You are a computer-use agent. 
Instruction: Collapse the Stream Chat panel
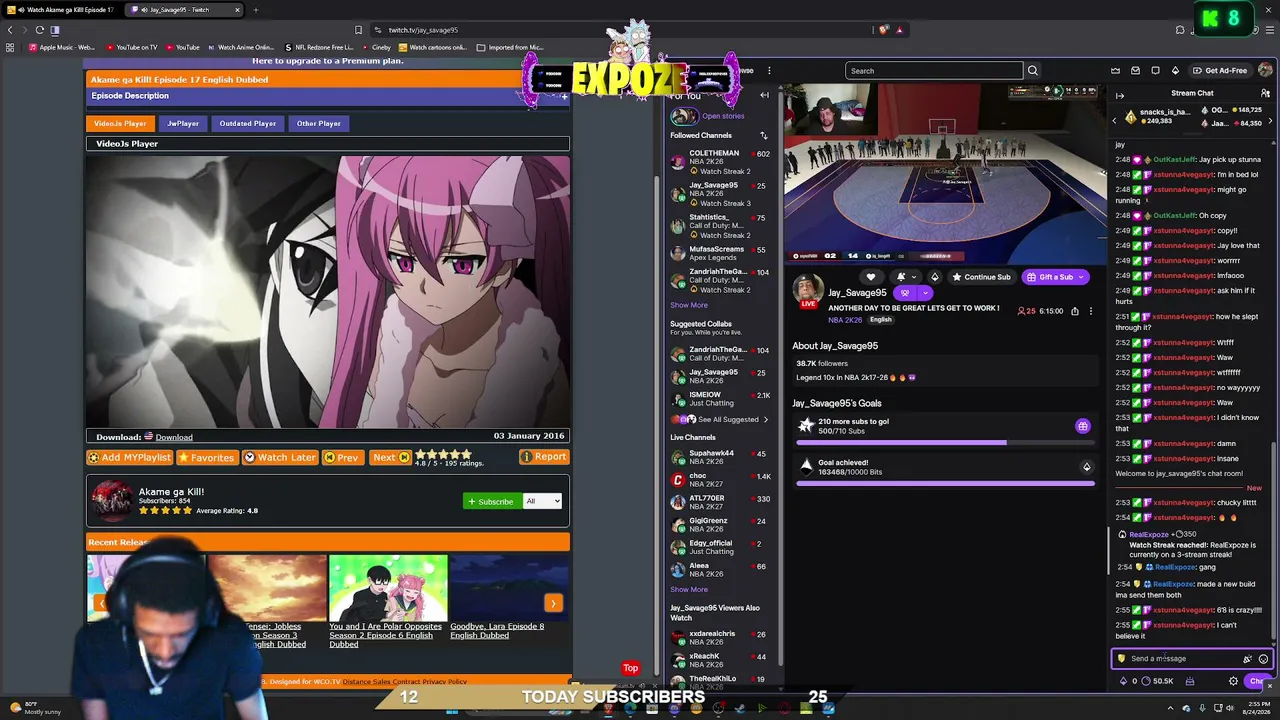click(x=1120, y=96)
